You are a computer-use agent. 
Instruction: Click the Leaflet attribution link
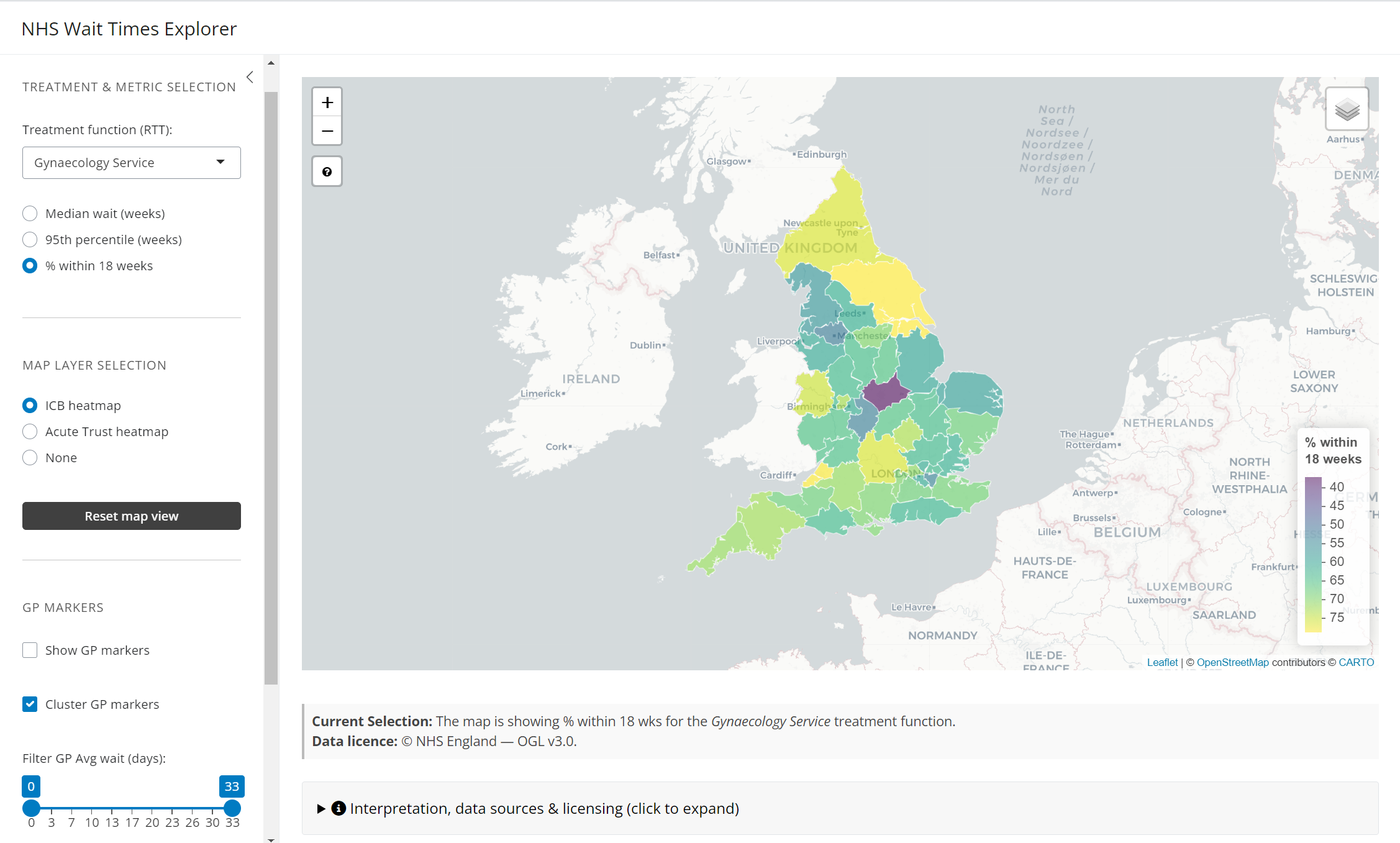coord(1162,662)
